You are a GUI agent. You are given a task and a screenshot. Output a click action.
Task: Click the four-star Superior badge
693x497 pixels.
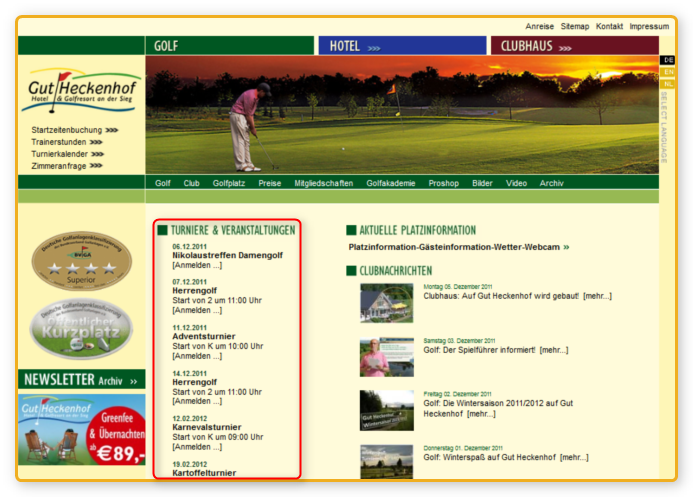81,261
